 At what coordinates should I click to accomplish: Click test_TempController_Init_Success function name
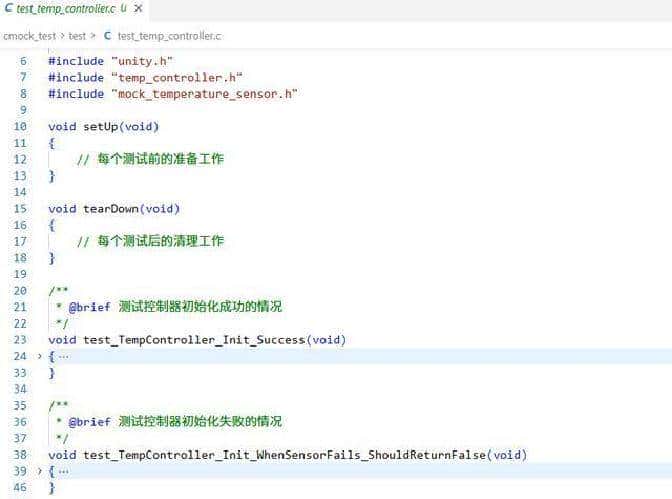click(194, 340)
